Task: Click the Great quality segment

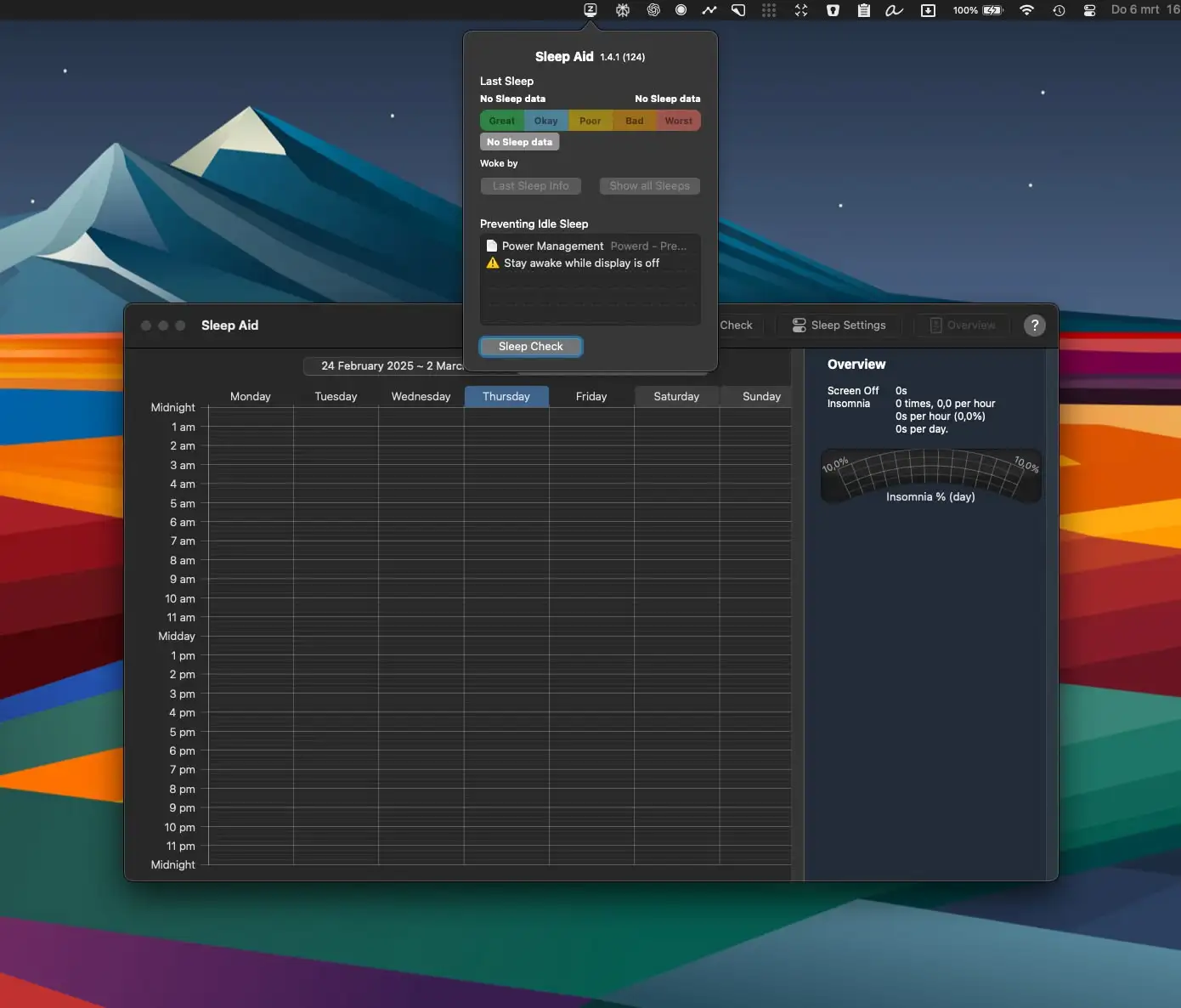Action: tap(502, 121)
